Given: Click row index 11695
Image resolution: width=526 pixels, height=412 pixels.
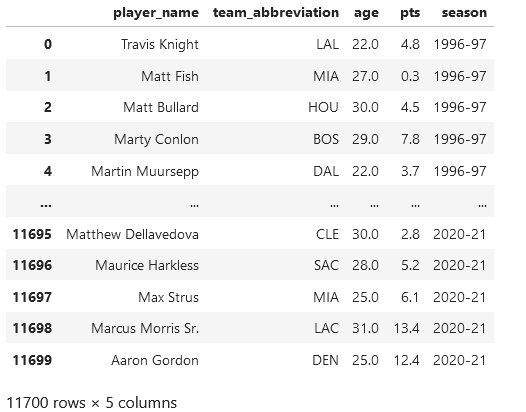Looking at the screenshot, I should (x=32, y=234).
